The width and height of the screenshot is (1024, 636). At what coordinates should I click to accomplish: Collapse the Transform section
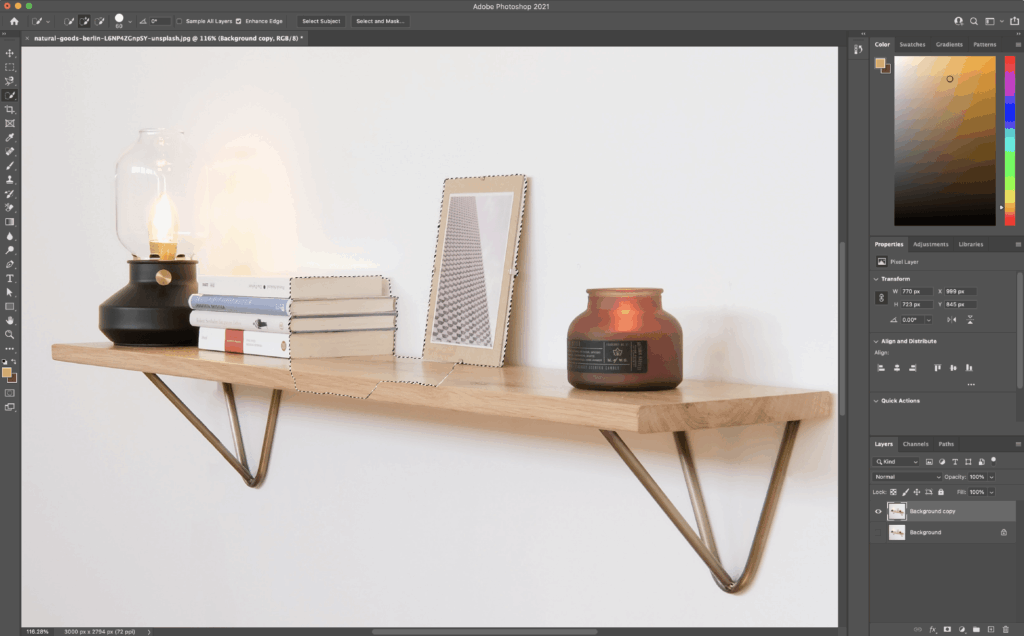(x=877, y=279)
